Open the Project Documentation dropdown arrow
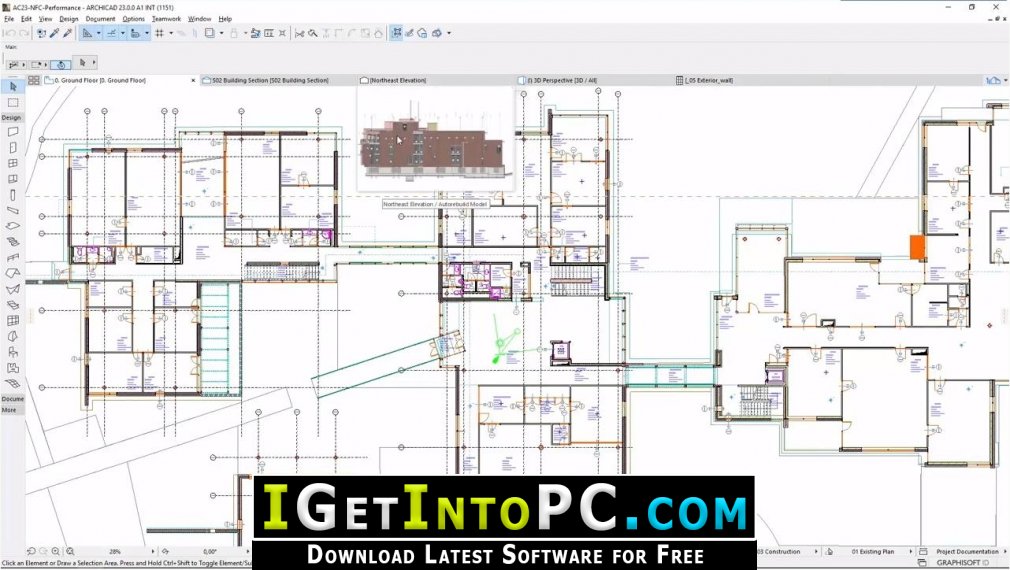 pos(1005,552)
